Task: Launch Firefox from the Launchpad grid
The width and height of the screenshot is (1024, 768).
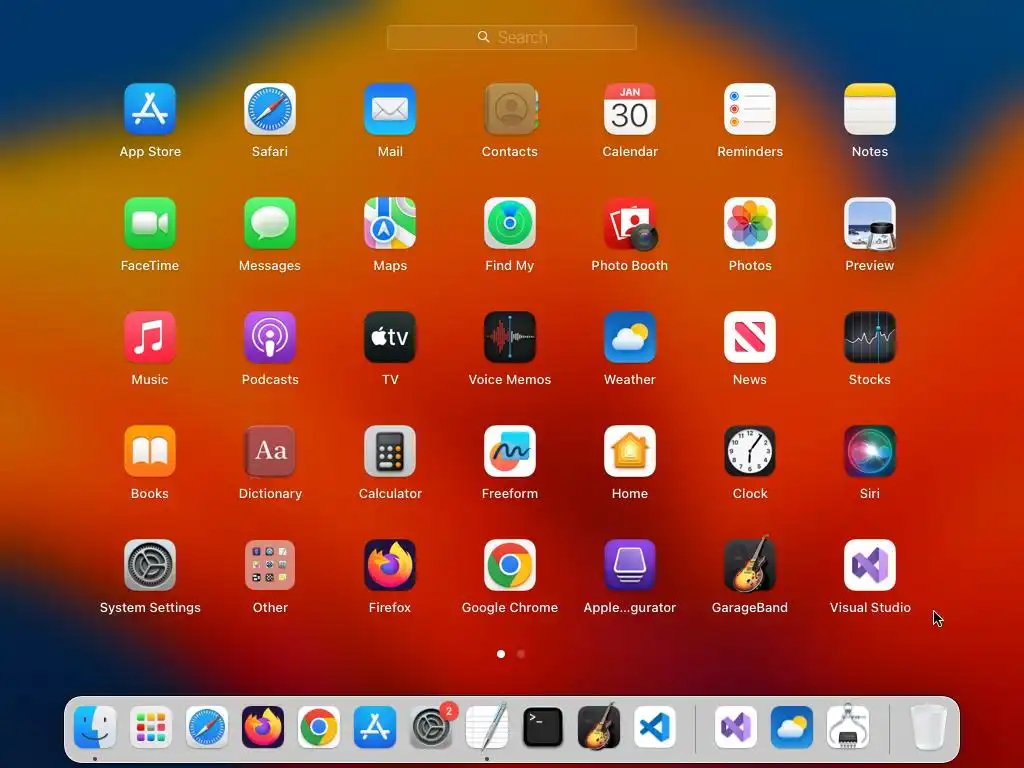Action: [x=390, y=565]
